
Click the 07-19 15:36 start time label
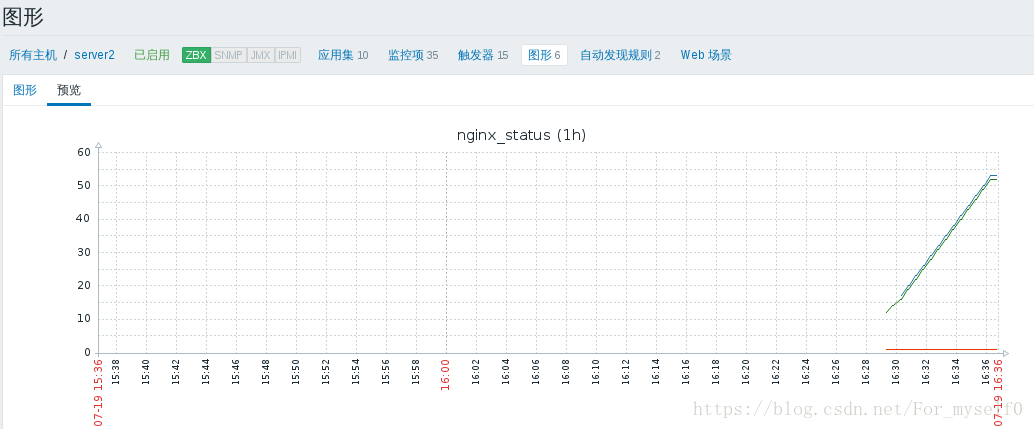point(98,392)
